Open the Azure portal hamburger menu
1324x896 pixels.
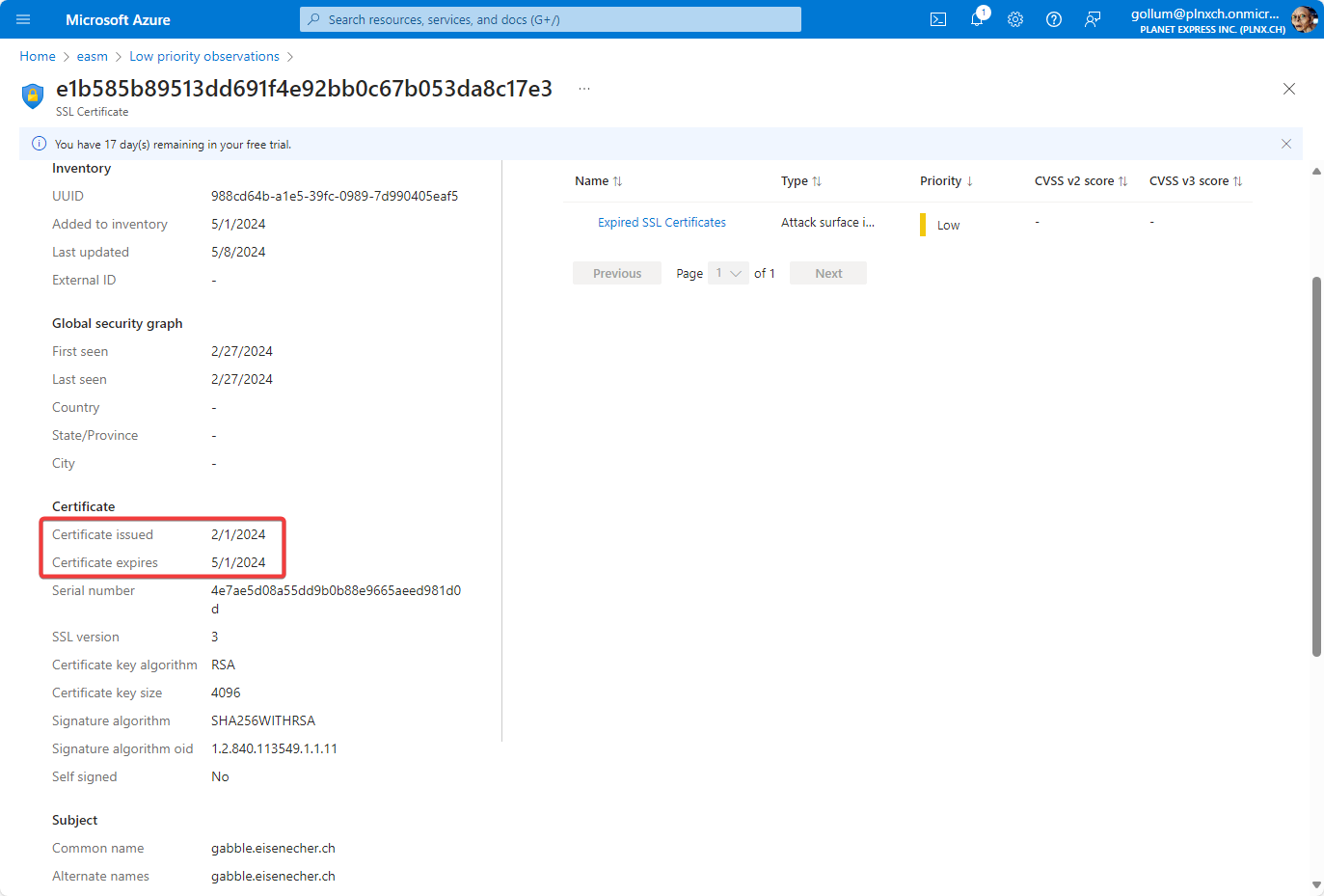point(23,19)
